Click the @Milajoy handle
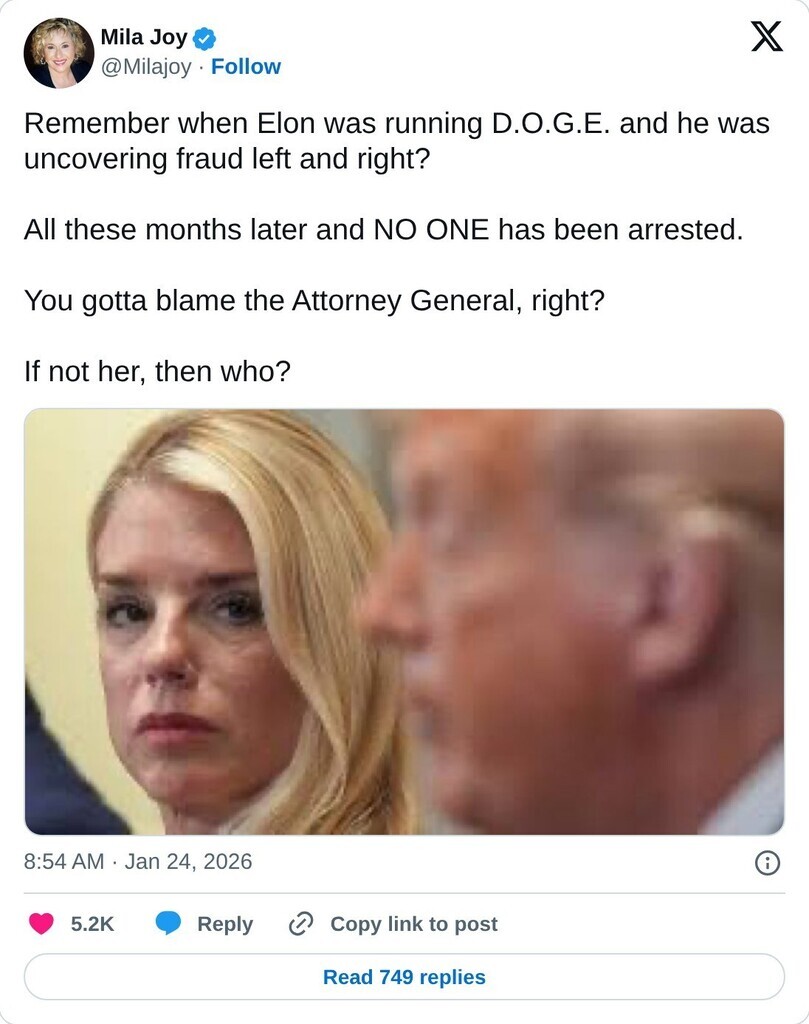 click(x=146, y=67)
